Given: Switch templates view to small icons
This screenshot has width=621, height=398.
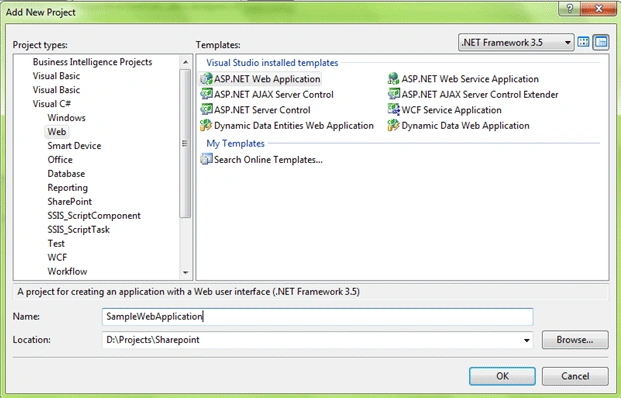Looking at the screenshot, I should 601,42.
